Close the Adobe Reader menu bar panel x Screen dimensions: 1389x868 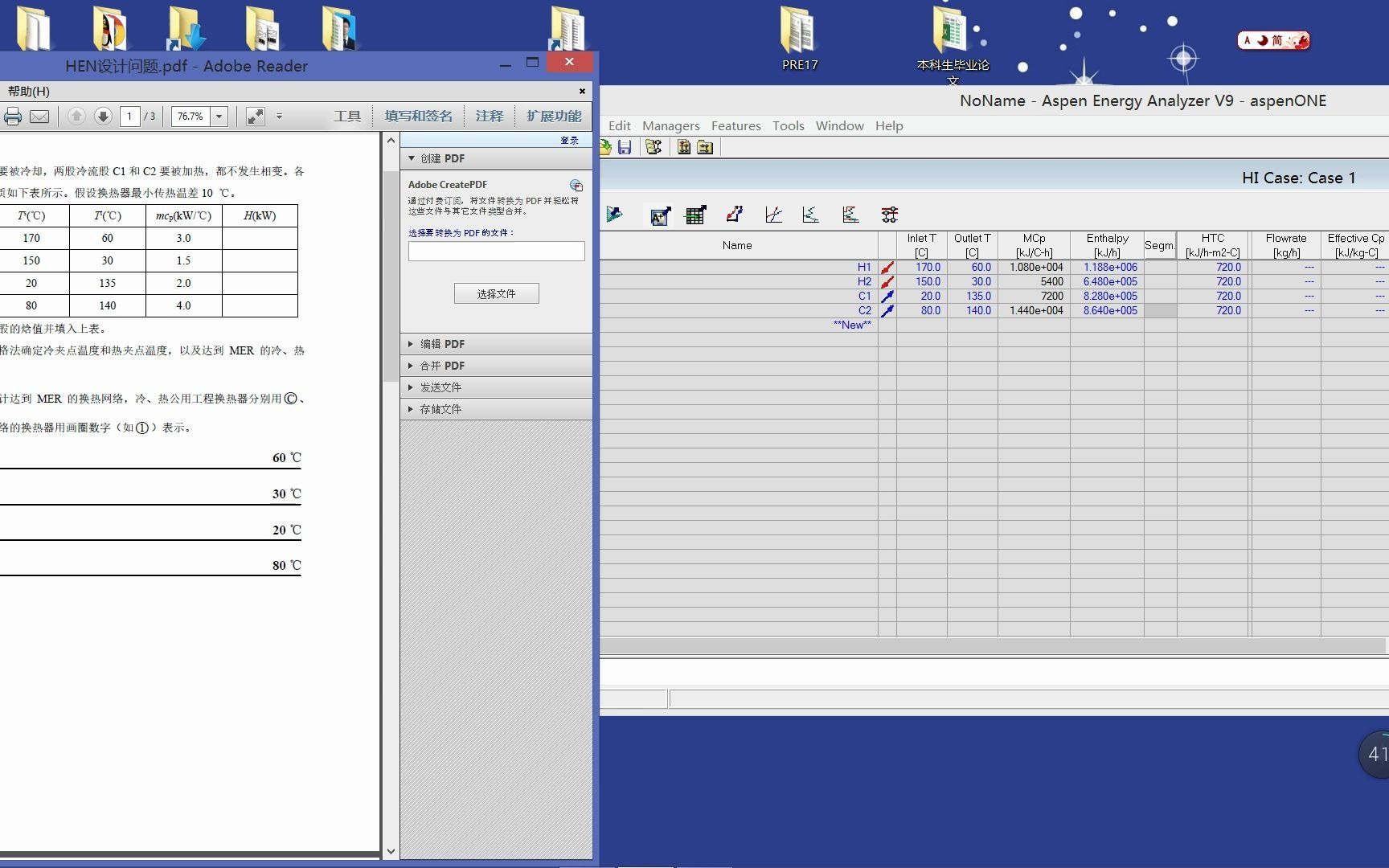pyautogui.click(x=582, y=91)
